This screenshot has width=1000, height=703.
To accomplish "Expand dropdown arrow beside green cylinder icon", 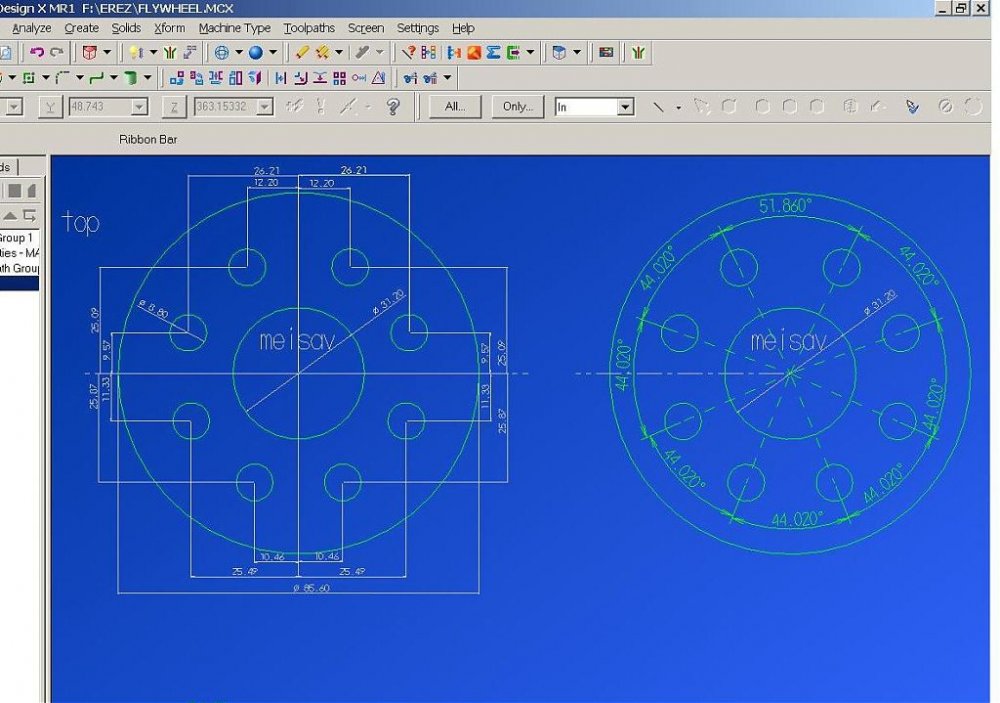I will tap(147, 78).
